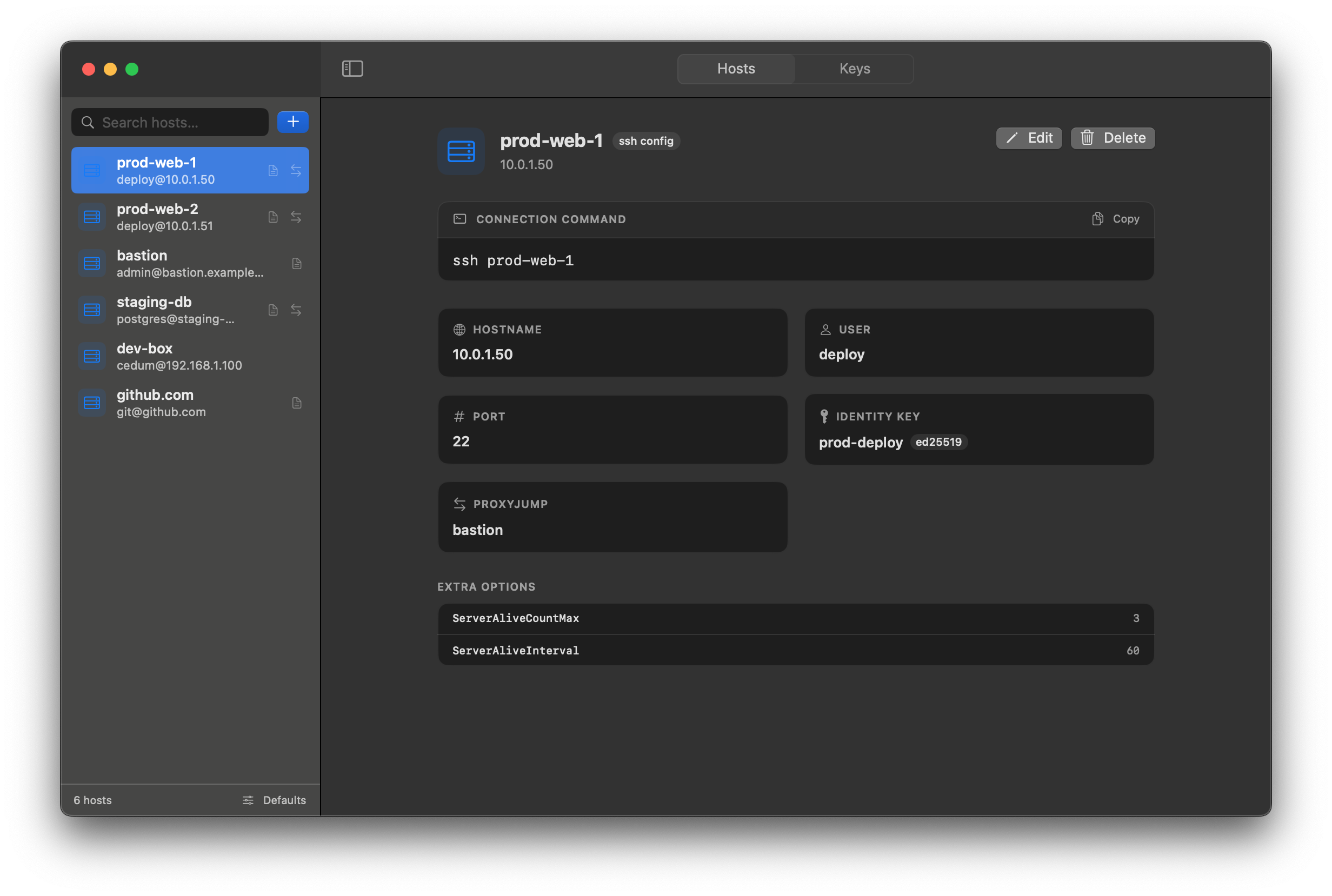This screenshot has height=896, width=1332.
Task: Click the config file icon on prod-web-2 row
Action: click(x=273, y=217)
